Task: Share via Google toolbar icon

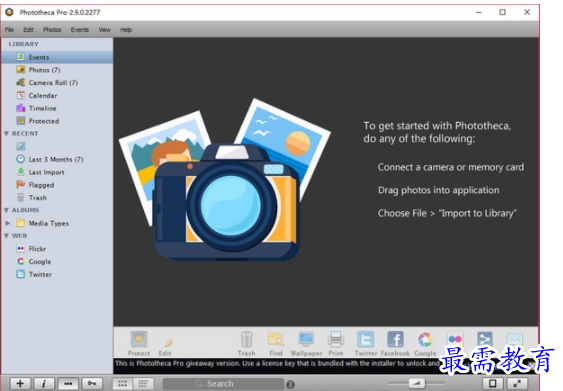Action: [425, 344]
